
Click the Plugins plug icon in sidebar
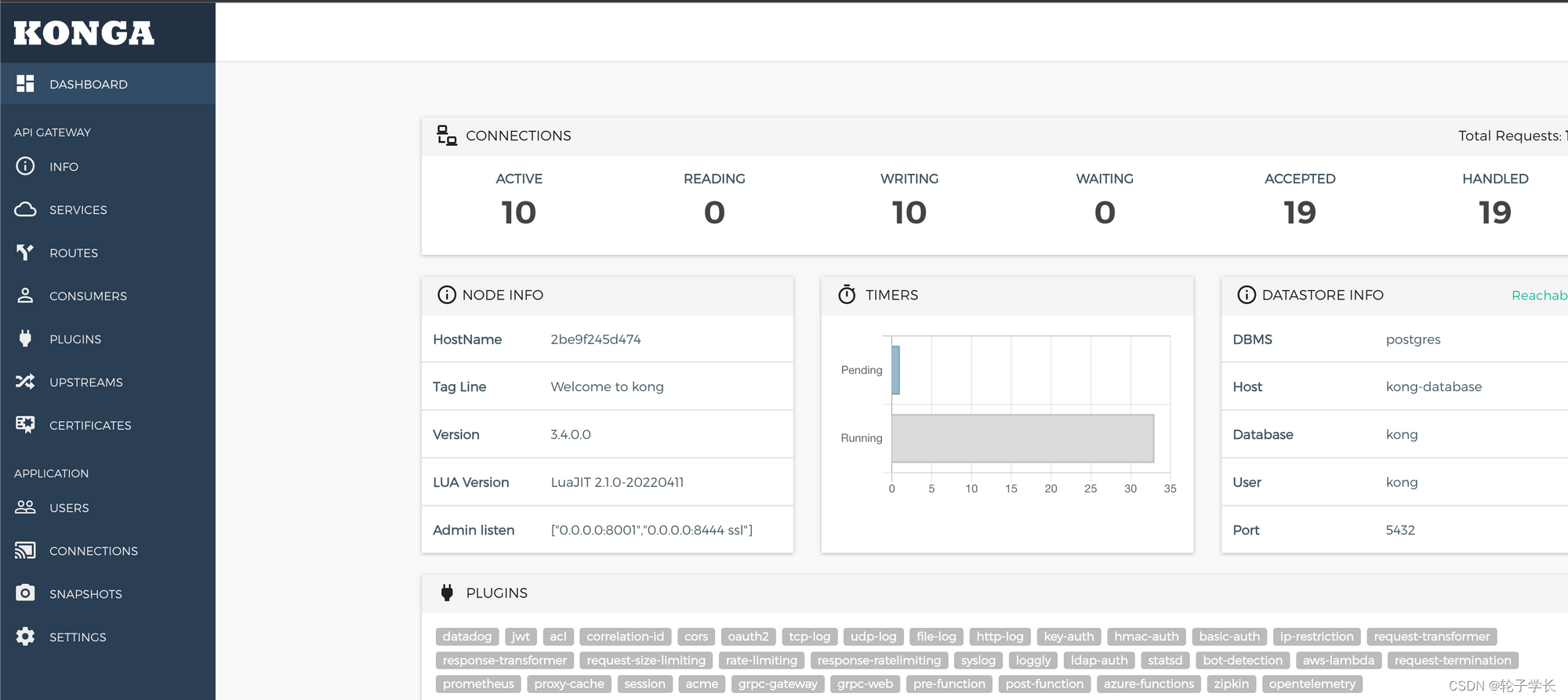(25, 339)
